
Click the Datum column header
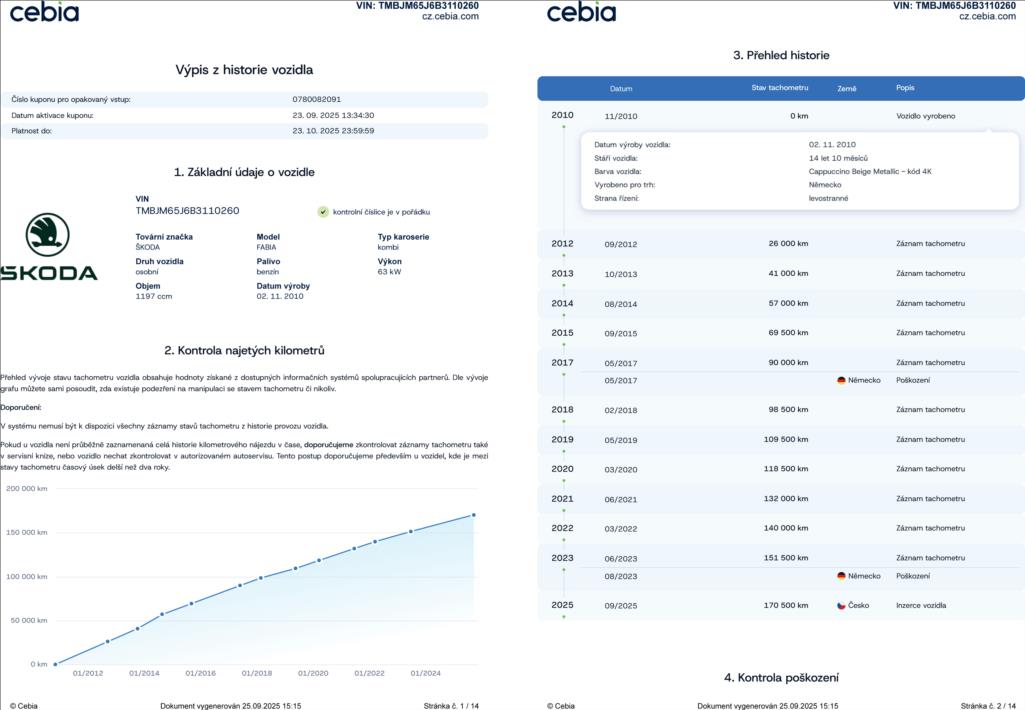[621, 88]
